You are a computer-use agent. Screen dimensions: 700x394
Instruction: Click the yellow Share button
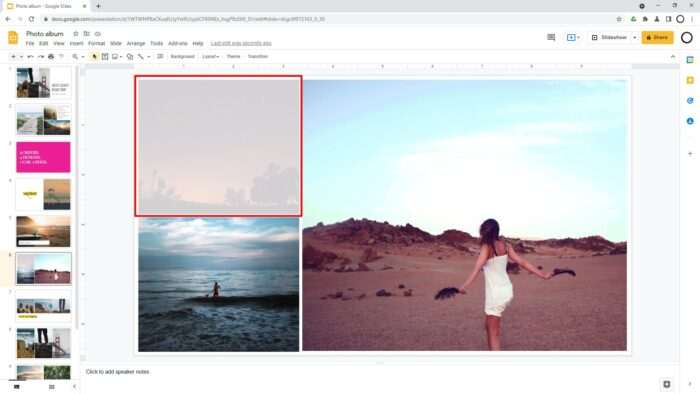(x=657, y=37)
